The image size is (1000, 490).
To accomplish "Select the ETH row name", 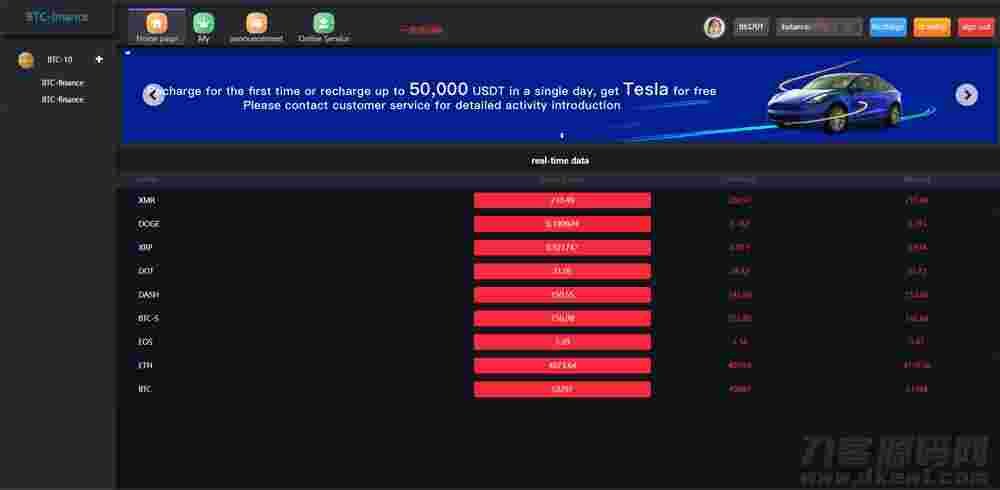I will pyautogui.click(x=145, y=366).
